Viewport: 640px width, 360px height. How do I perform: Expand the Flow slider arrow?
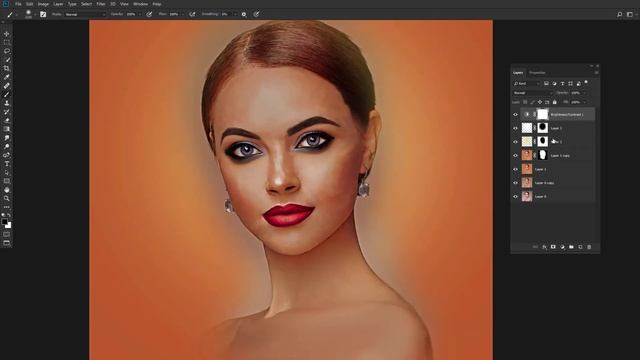tap(182, 14)
